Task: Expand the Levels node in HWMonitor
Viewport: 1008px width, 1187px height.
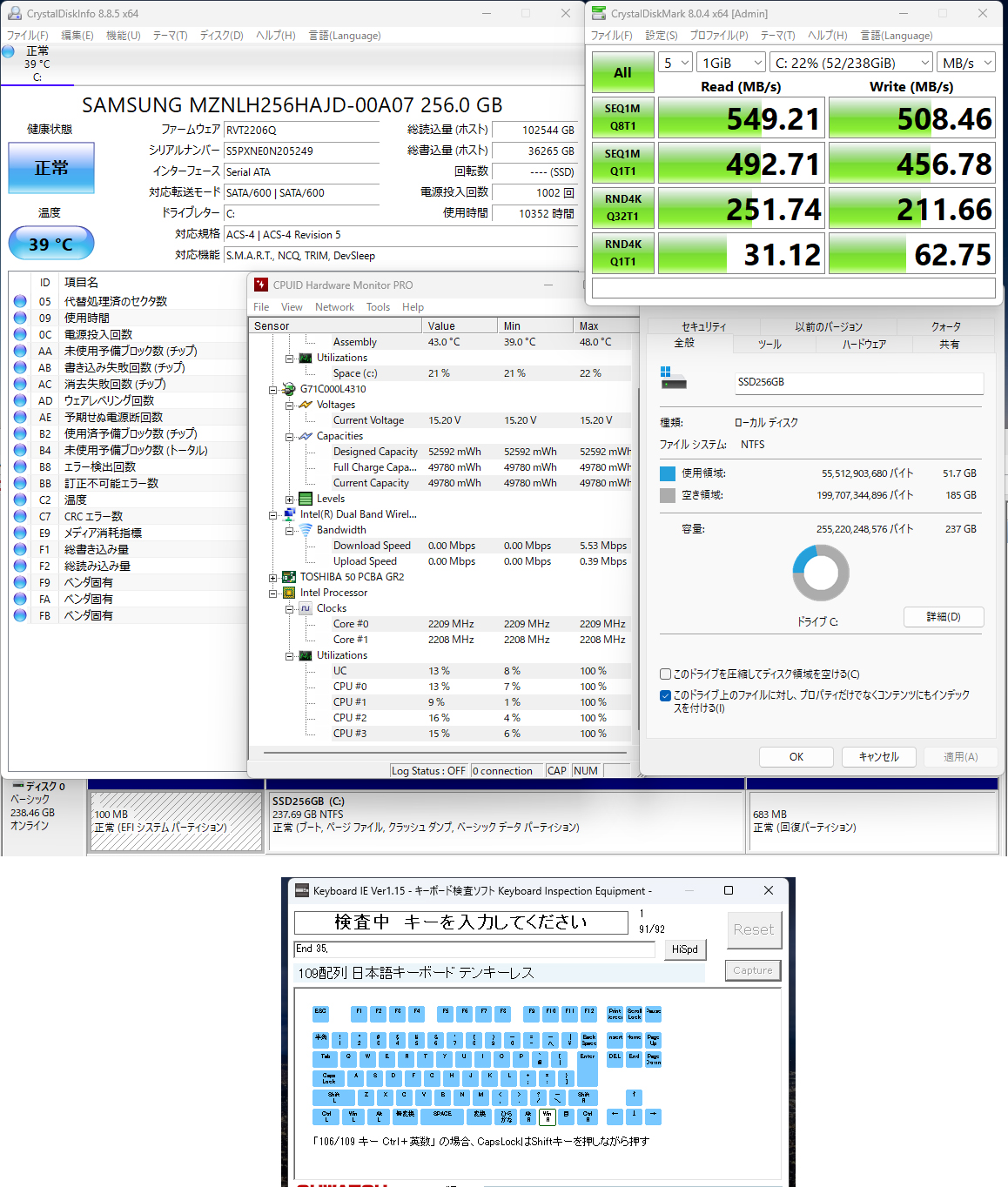Action: 289,500
